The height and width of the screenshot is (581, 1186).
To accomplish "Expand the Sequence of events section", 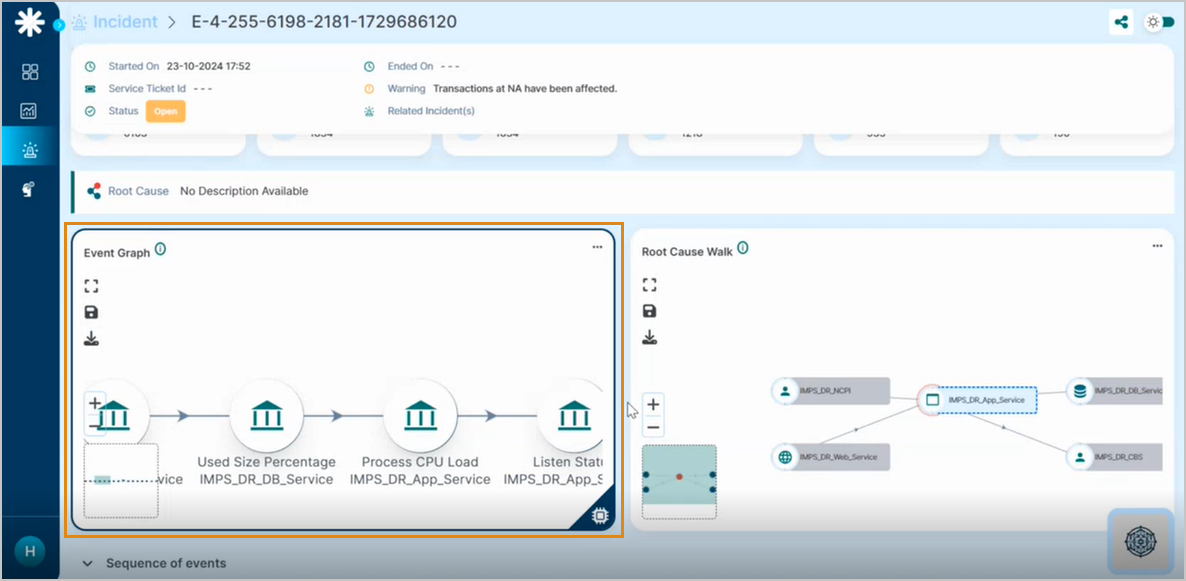I will click(x=87, y=563).
